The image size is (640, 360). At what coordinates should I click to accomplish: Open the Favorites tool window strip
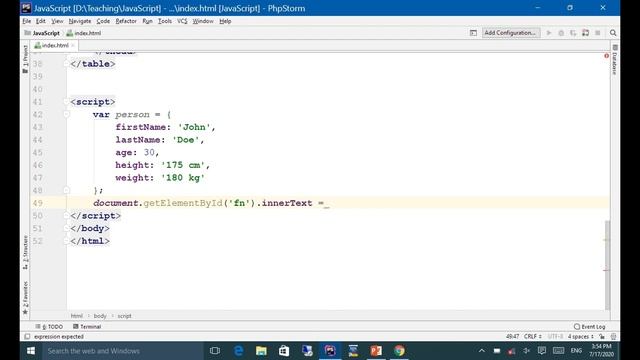tap(25, 298)
